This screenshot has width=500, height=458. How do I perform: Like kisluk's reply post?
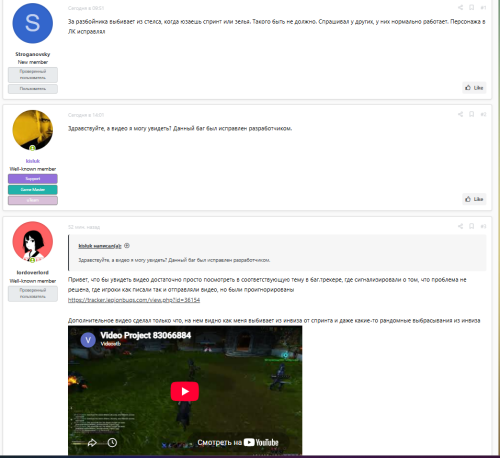pos(474,199)
